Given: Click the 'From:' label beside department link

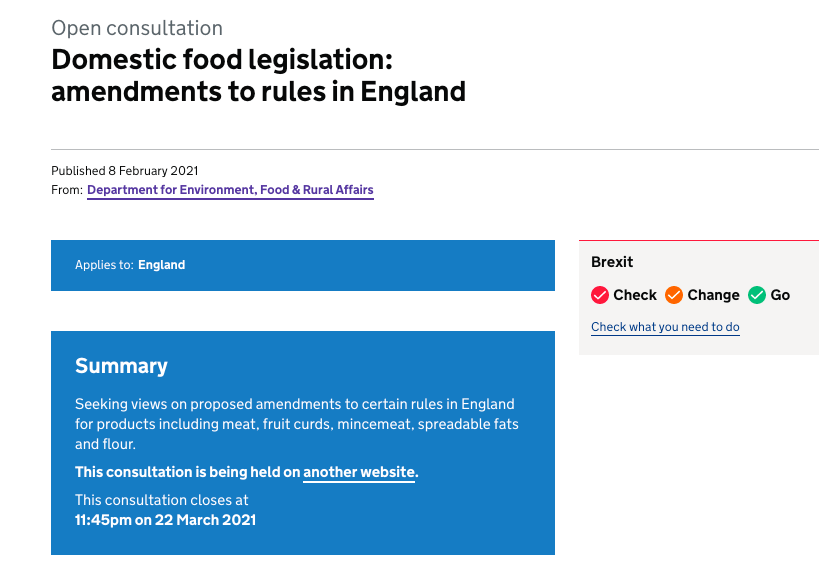Looking at the screenshot, I should pos(67,190).
